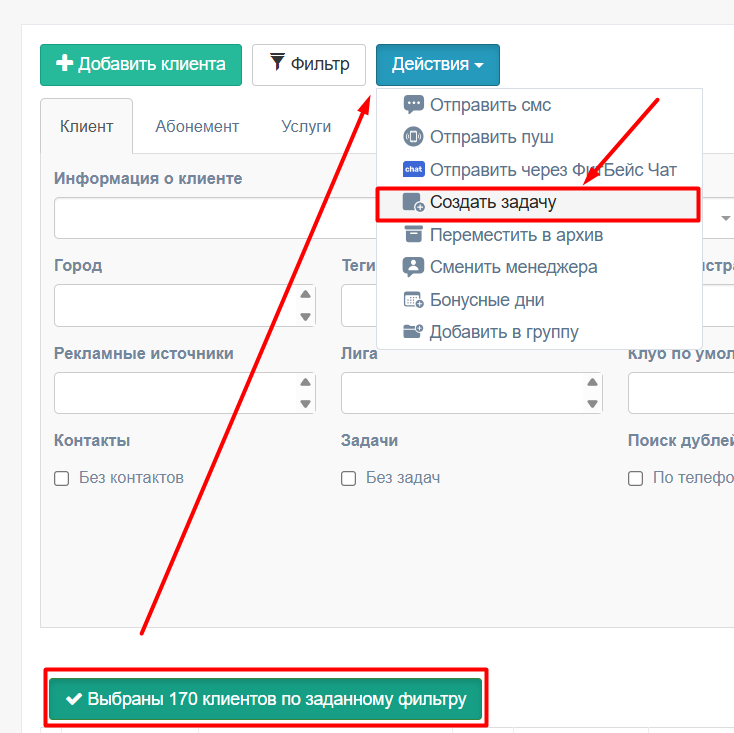Enable the 'Без контактов' checkbox
This screenshot has height=733, width=734.
(61, 478)
